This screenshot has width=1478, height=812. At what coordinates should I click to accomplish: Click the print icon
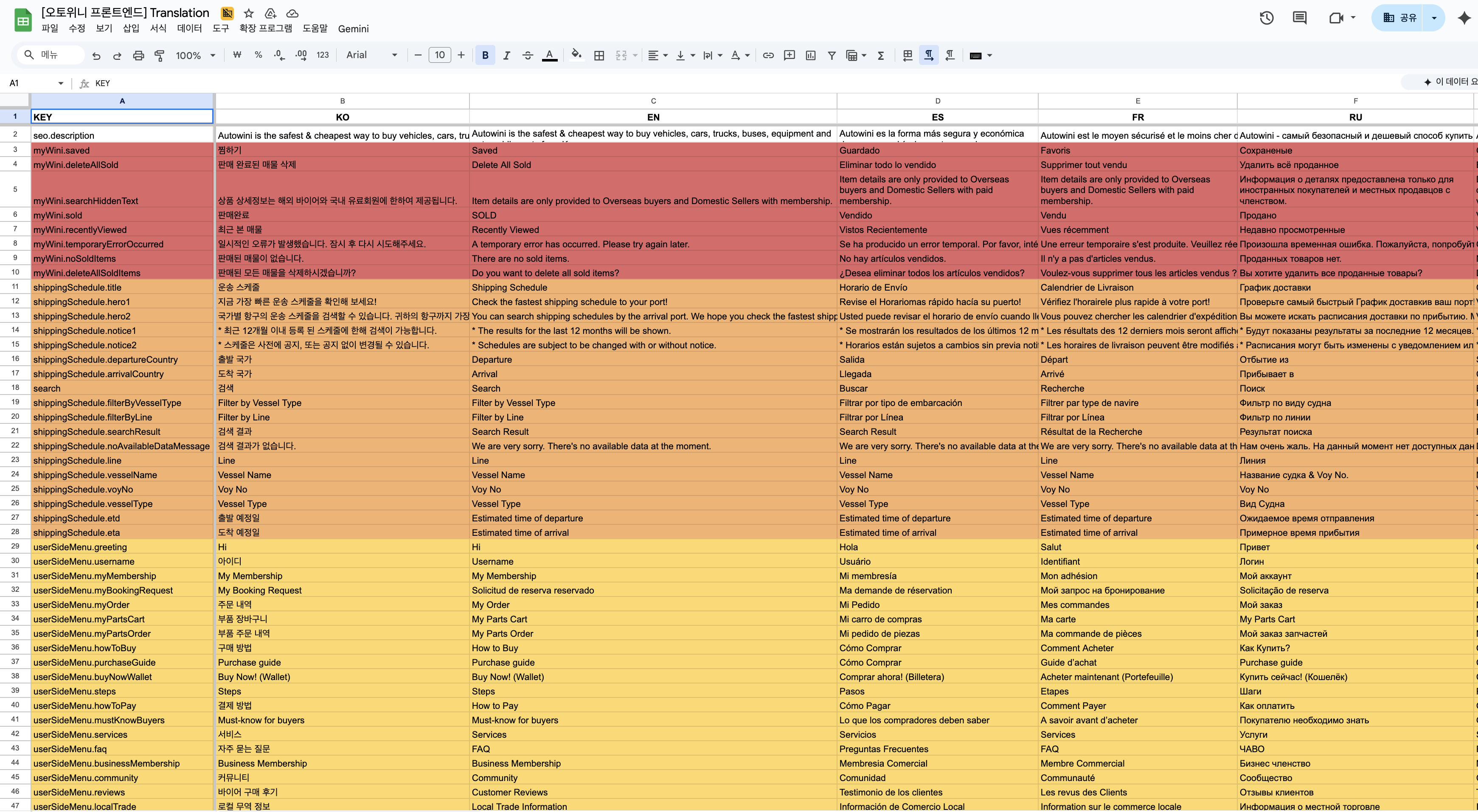pos(138,56)
